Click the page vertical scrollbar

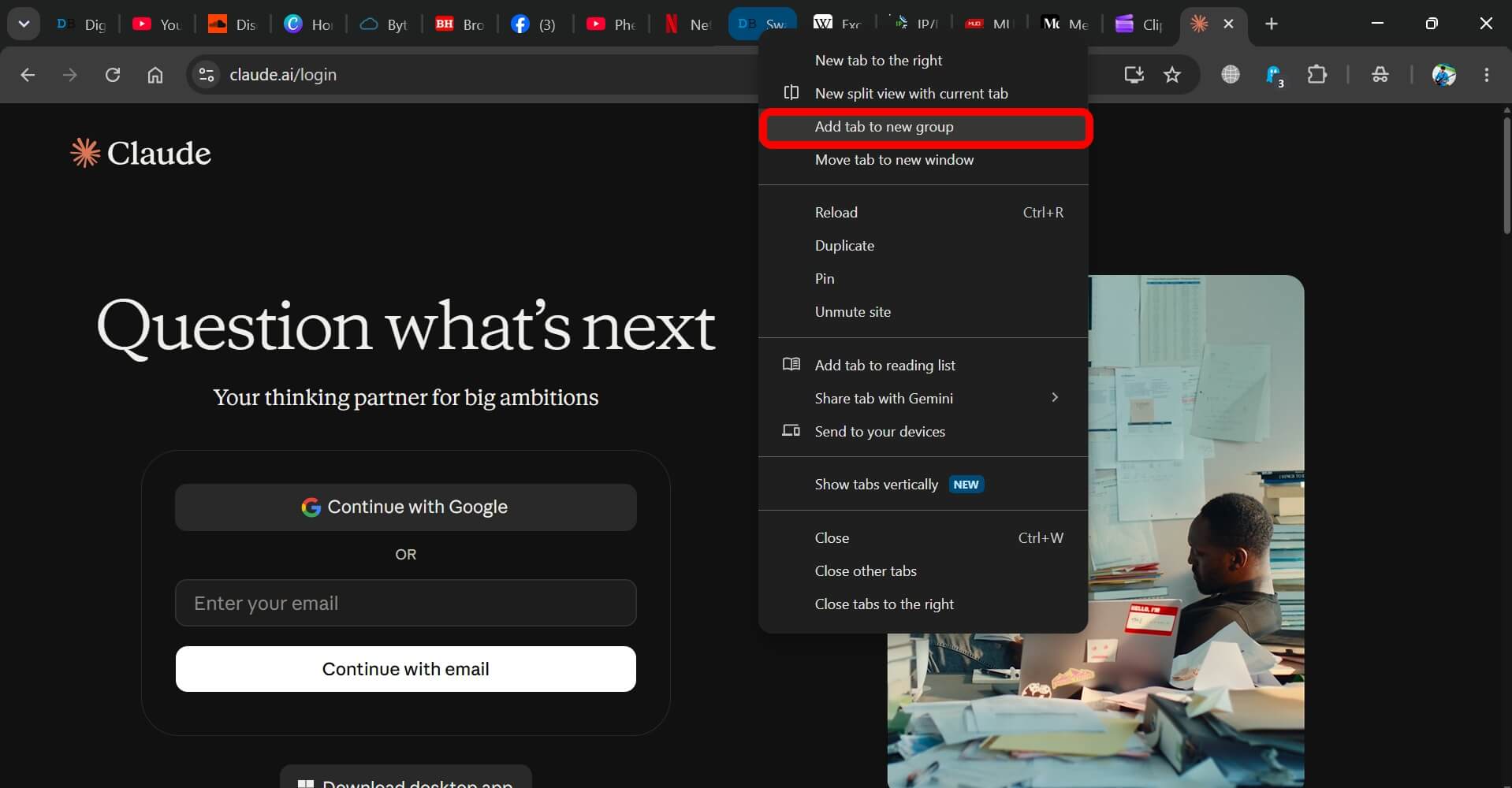(x=1506, y=175)
